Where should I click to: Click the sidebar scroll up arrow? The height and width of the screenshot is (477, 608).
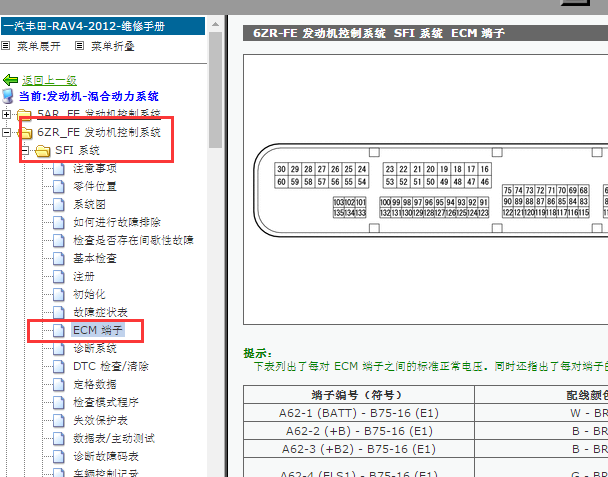[x=215, y=24]
